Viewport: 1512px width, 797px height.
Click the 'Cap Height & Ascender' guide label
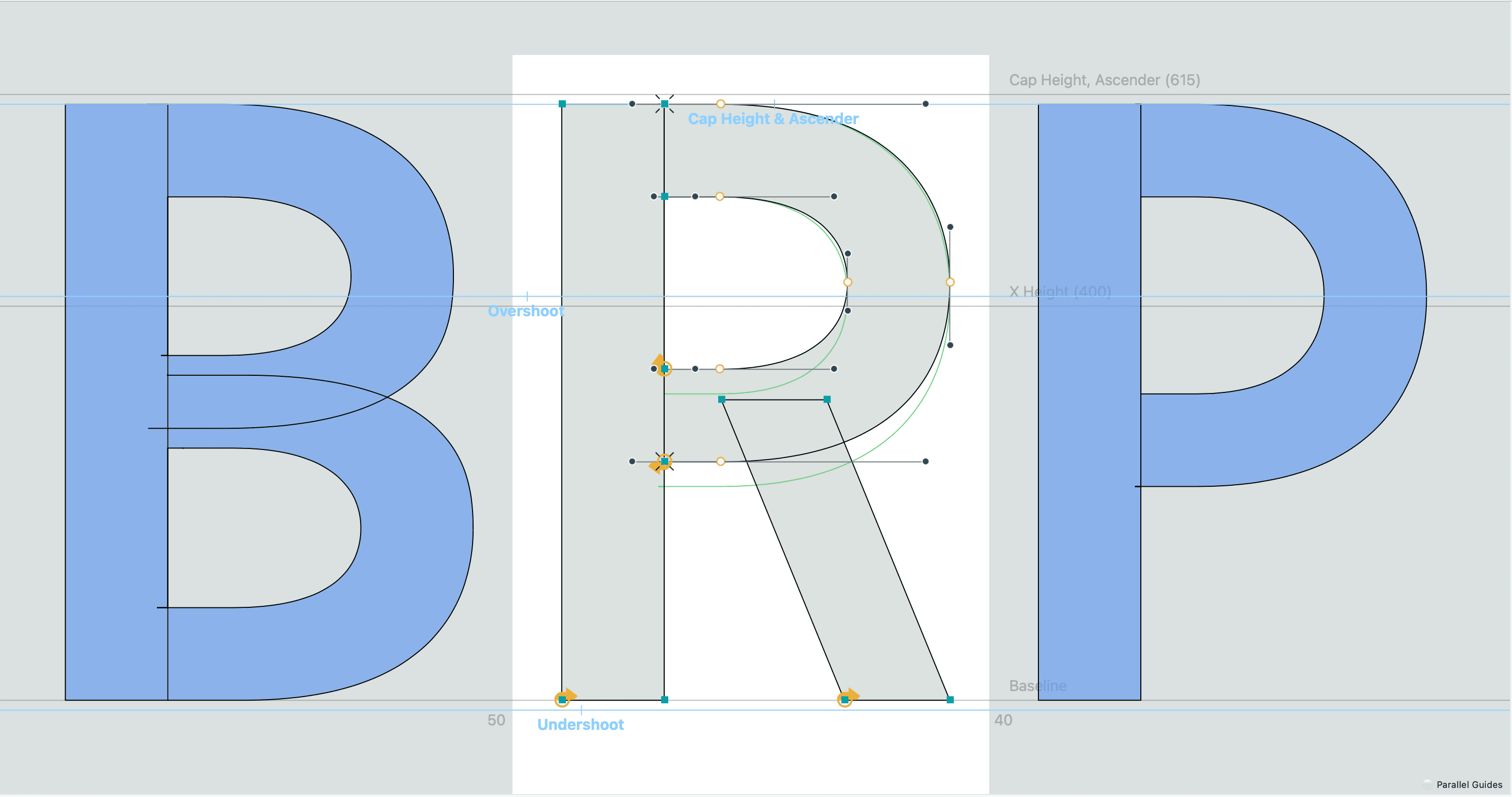tap(773, 119)
